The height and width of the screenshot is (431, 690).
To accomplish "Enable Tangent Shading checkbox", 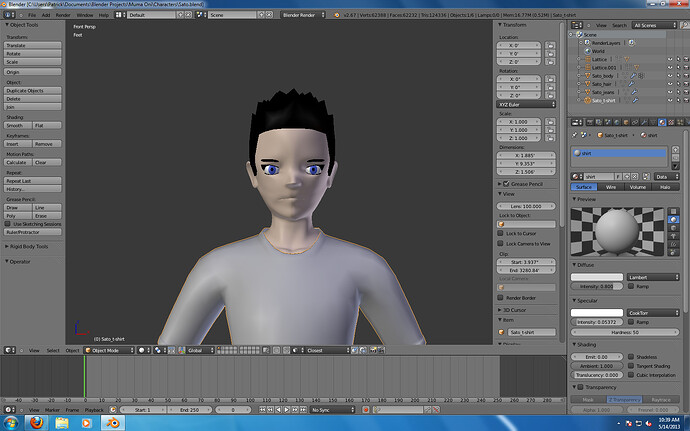I will click(x=631, y=366).
